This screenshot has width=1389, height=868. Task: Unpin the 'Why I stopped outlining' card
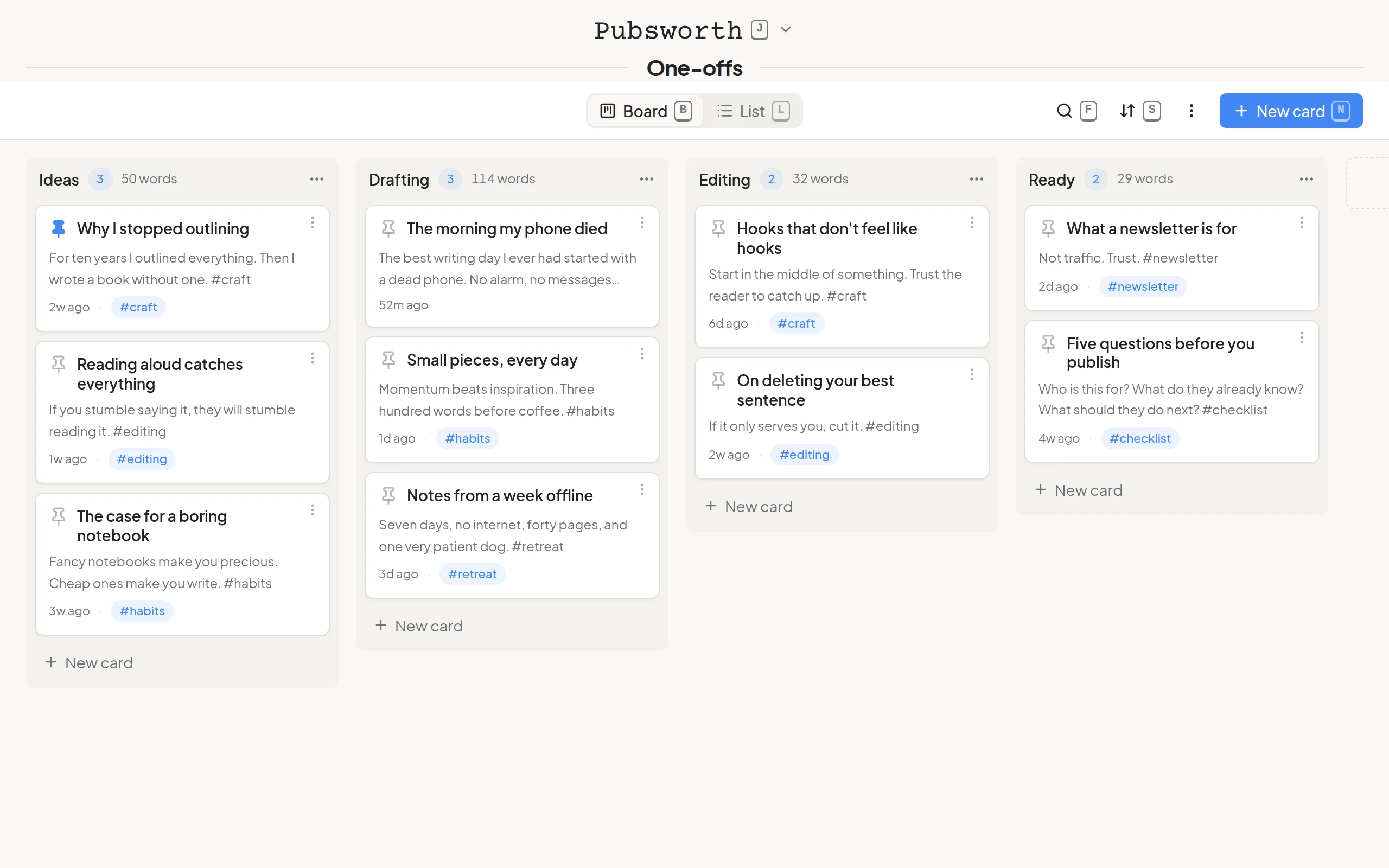click(59, 228)
